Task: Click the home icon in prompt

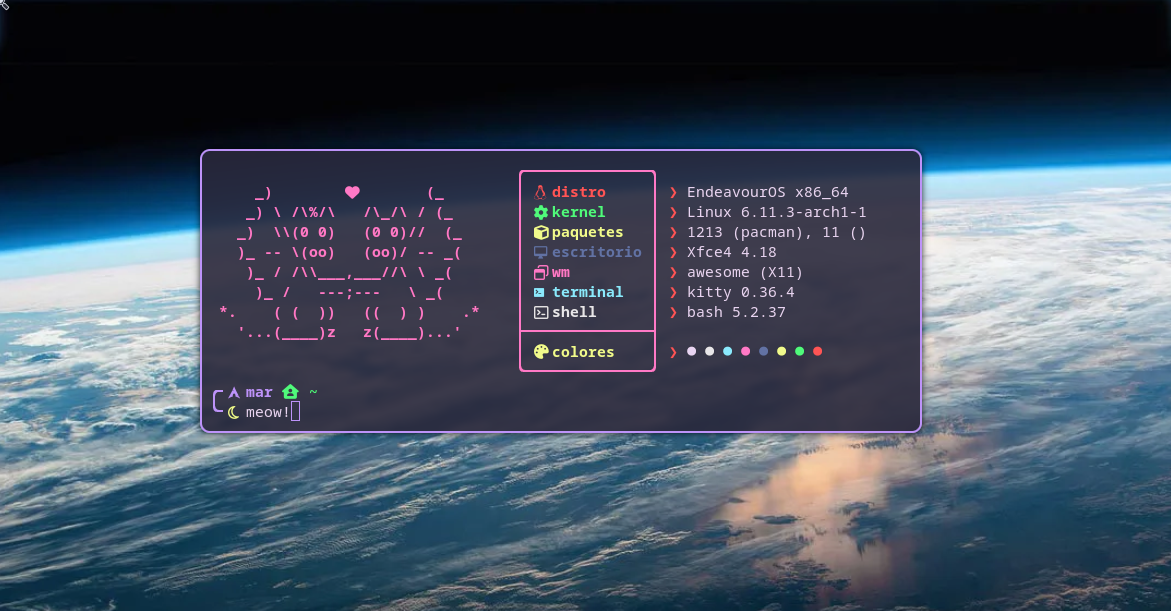Action: (291, 391)
